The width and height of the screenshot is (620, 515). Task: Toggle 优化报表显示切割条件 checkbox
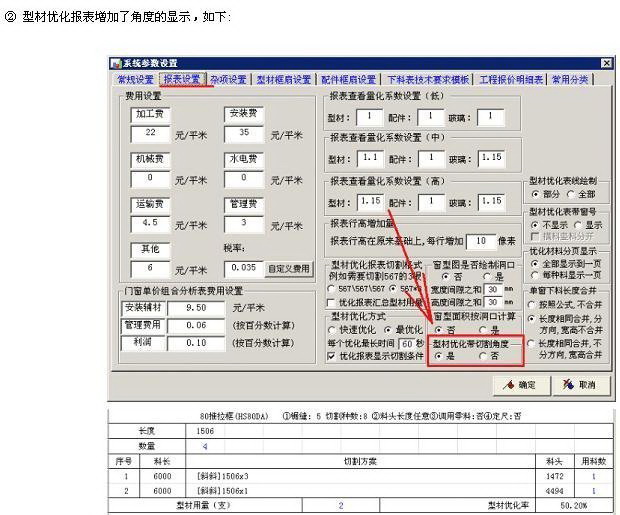point(331,356)
